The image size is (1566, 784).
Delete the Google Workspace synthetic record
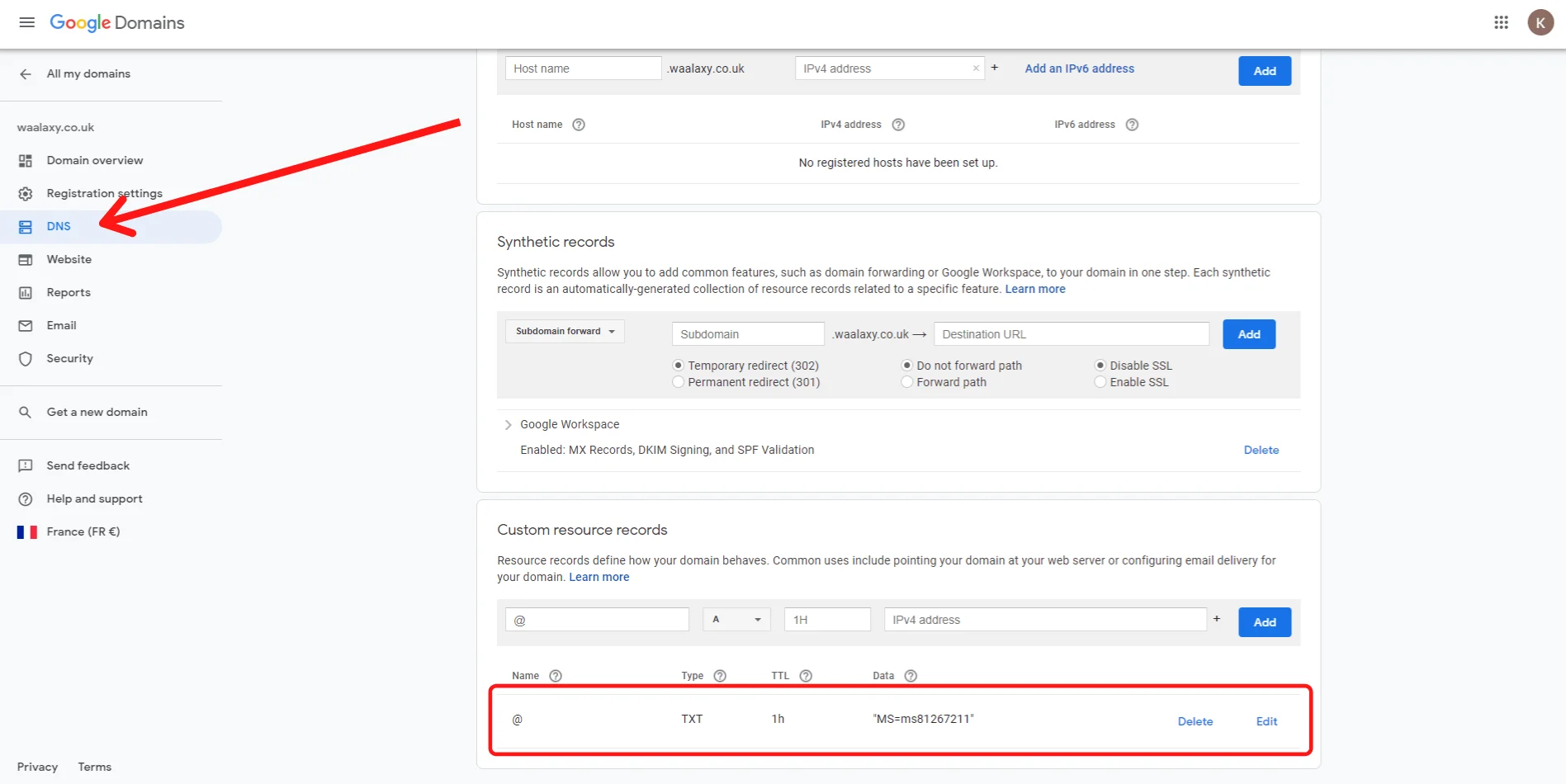coord(1261,451)
